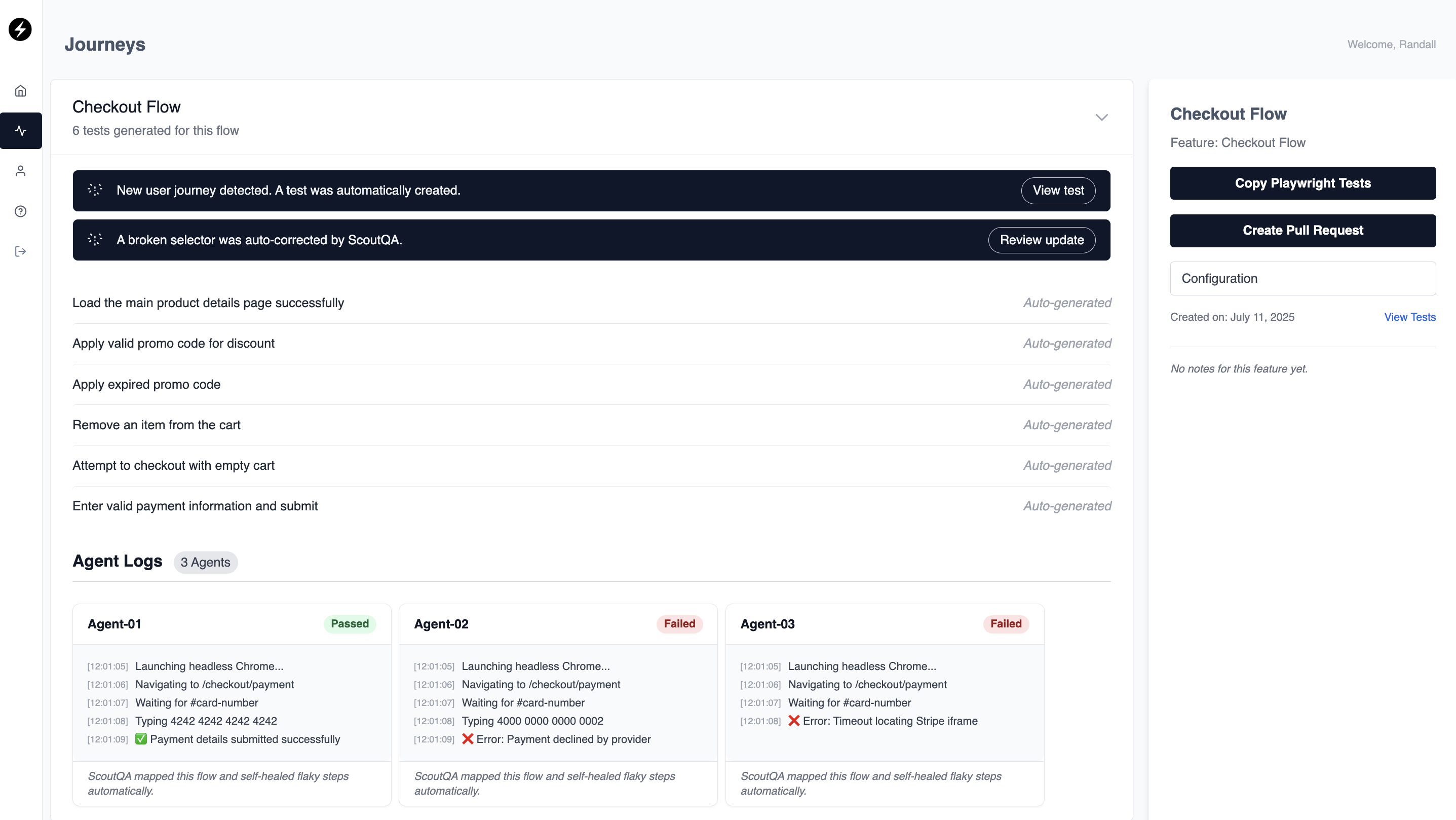Image resolution: width=1456 pixels, height=820 pixels.
Task: Collapse the Checkout Flow panel via chevron
Action: tap(1101, 118)
